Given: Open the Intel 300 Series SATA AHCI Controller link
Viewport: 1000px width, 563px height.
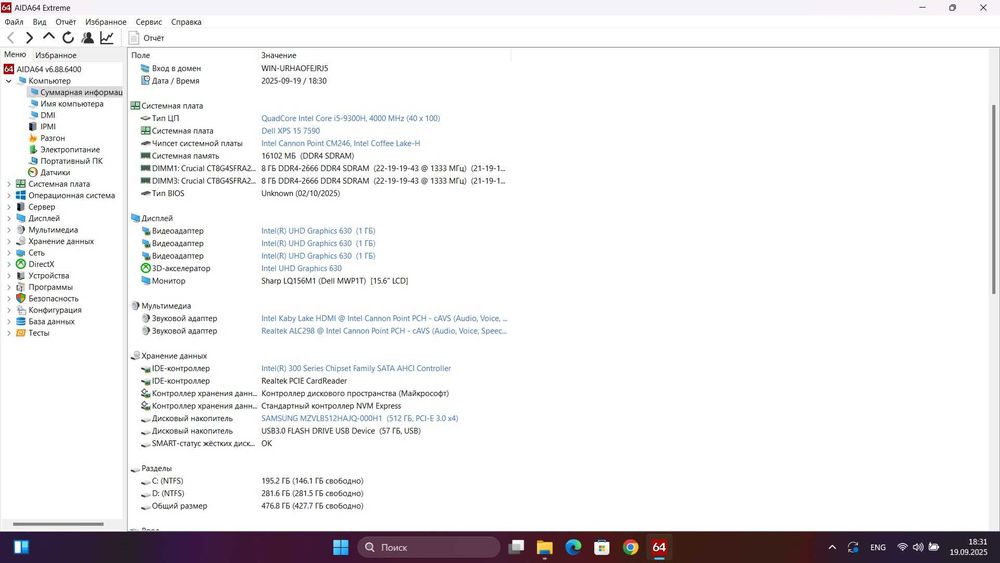Looking at the screenshot, I should point(356,369).
